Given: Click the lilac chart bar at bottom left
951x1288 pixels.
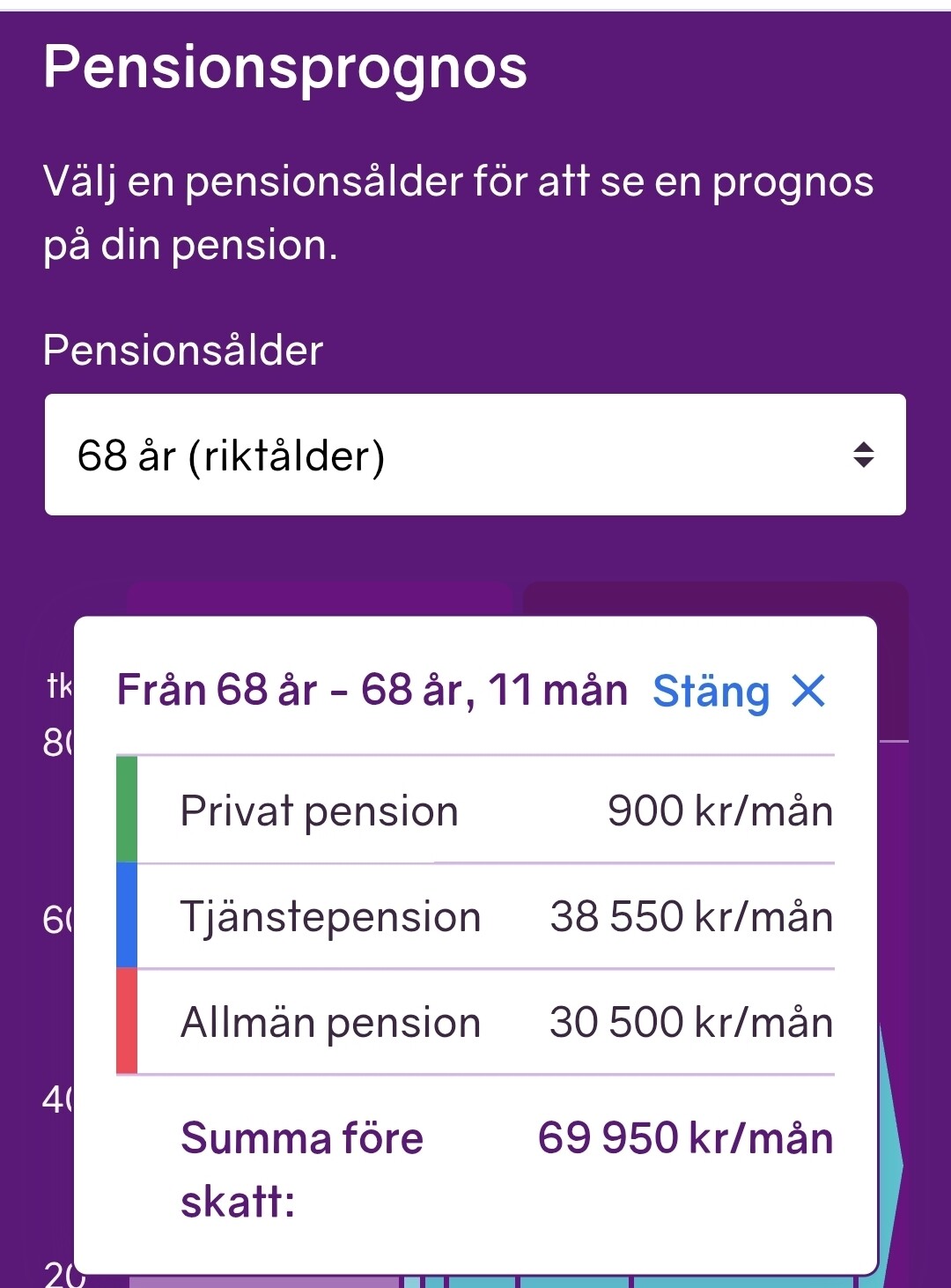Looking at the screenshot, I should pyautogui.click(x=264, y=1282).
